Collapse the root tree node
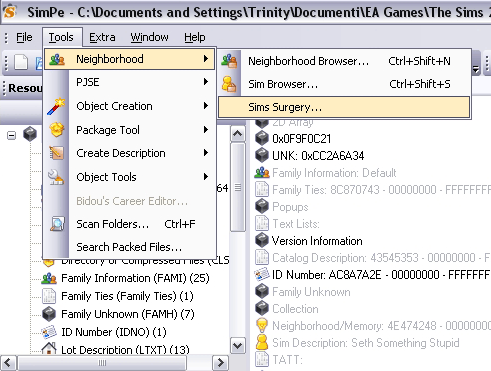The image size is (491, 371). (12, 136)
